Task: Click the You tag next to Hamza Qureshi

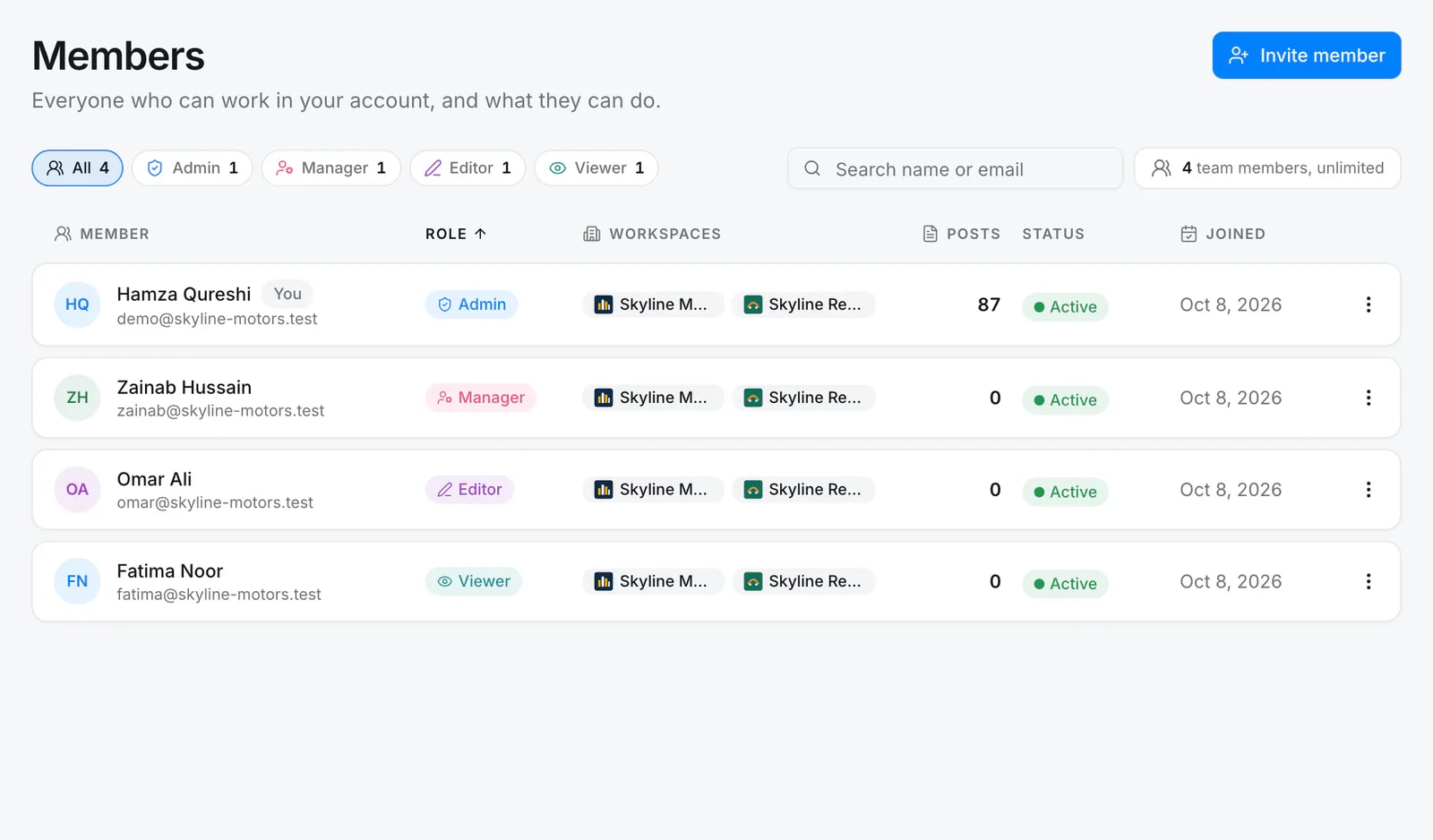Action: 287,294
